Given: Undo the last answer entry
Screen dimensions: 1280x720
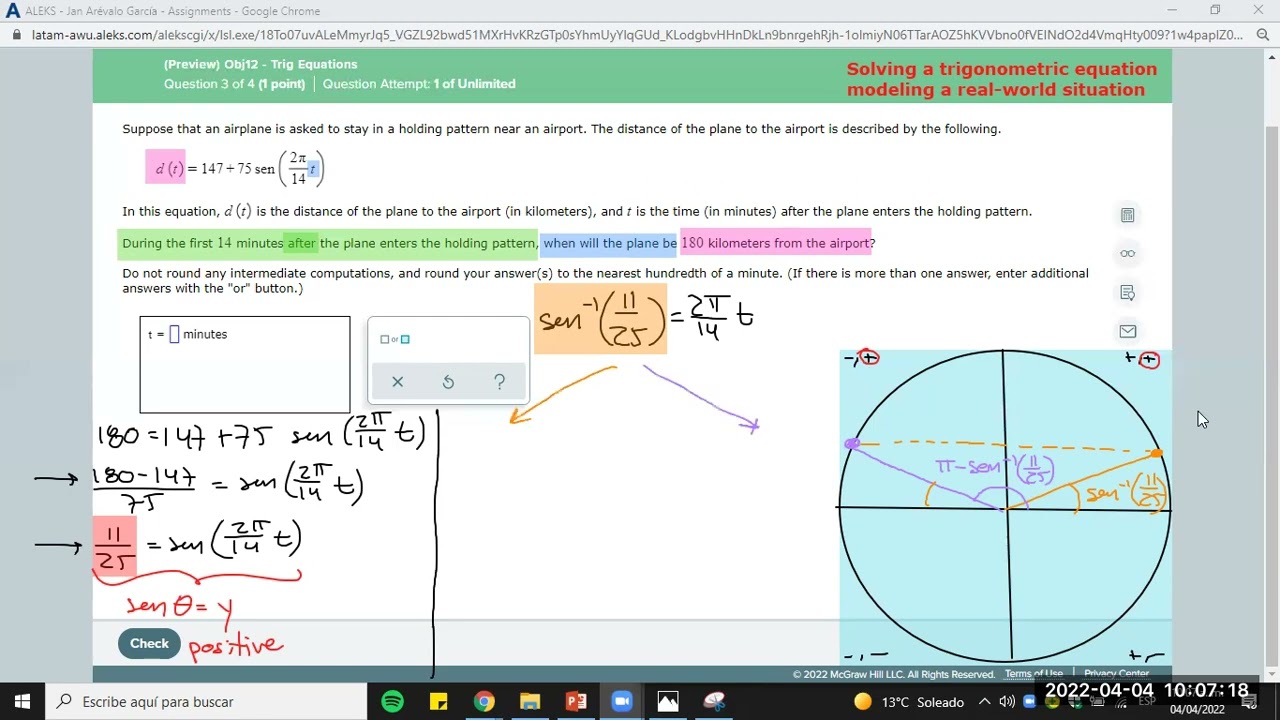Looking at the screenshot, I should pos(448,382).
